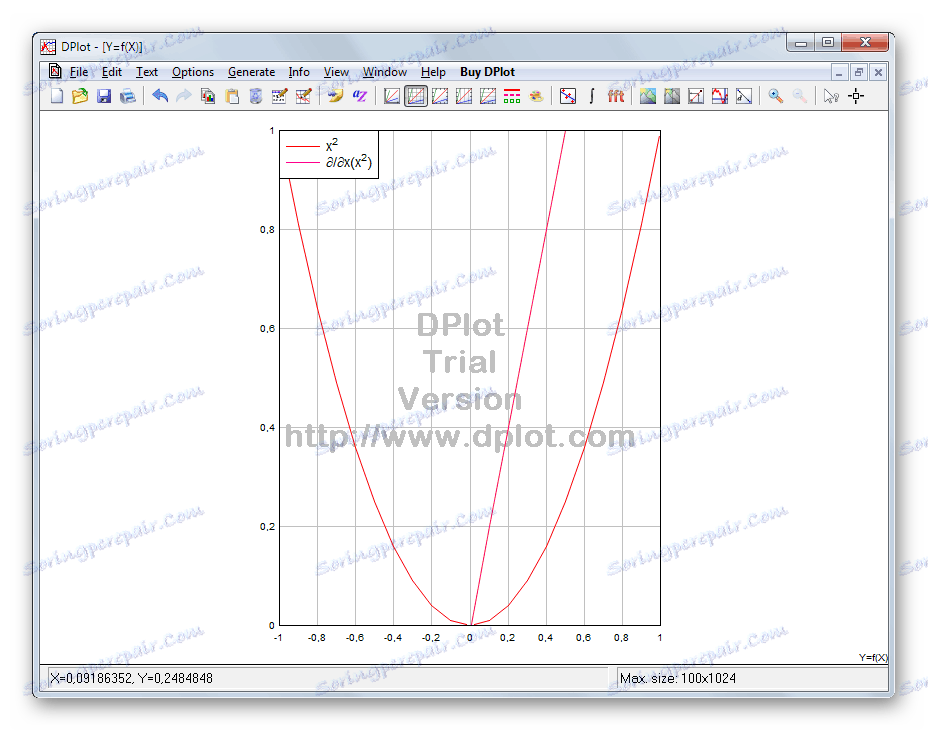
Task: Click the document icon left of File
Action: tap(55, 72)
